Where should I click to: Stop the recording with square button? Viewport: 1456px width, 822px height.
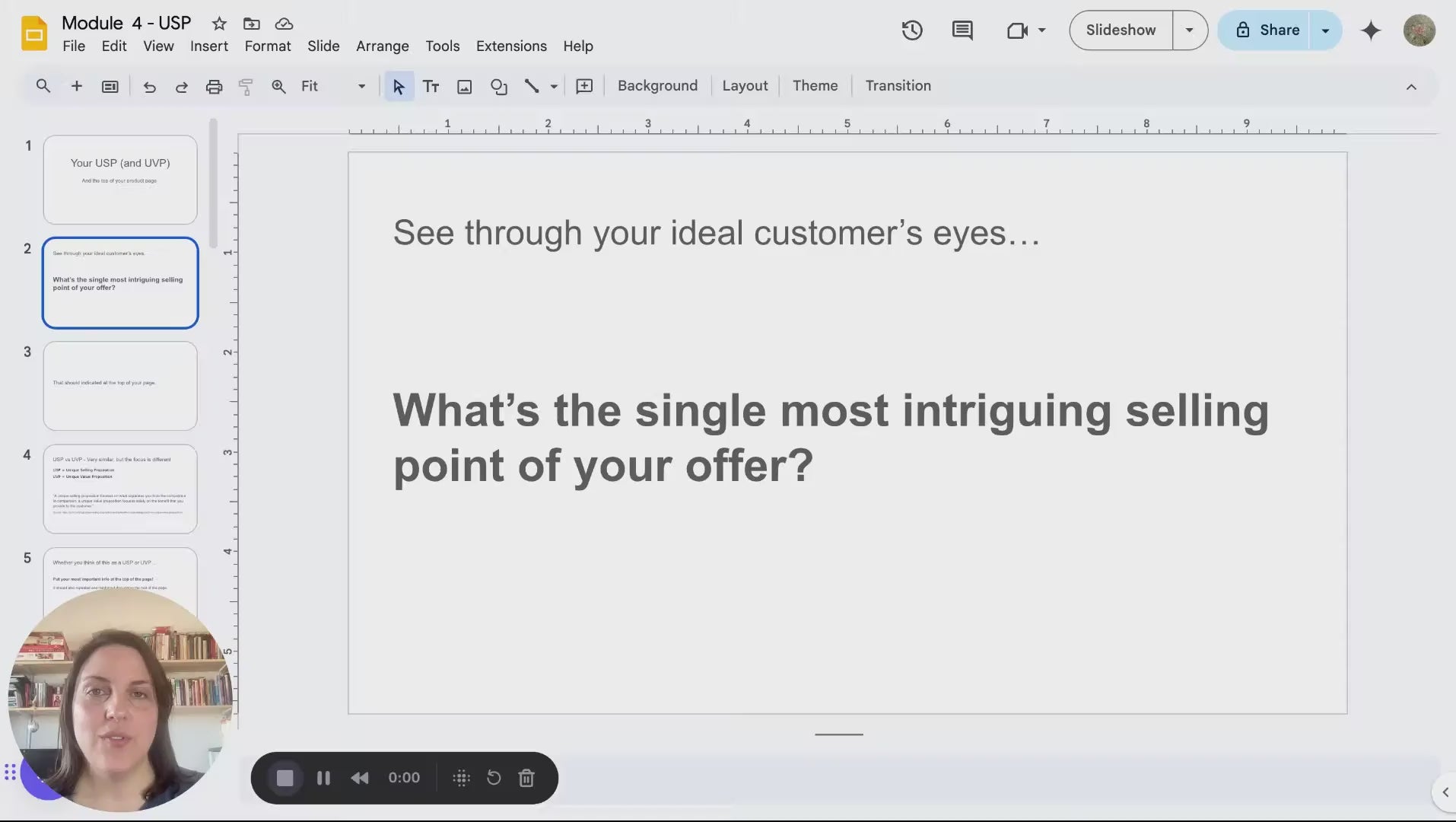285,778
